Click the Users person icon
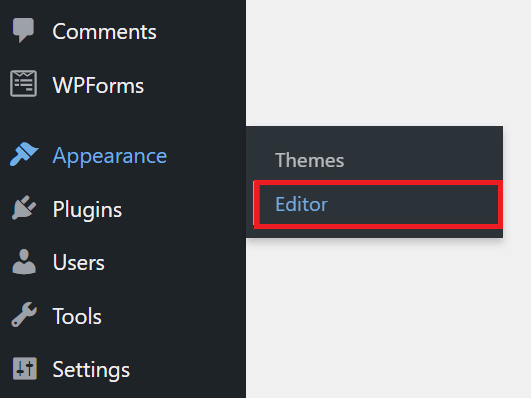This screenshot has height=398, width=531. (24, 261)
